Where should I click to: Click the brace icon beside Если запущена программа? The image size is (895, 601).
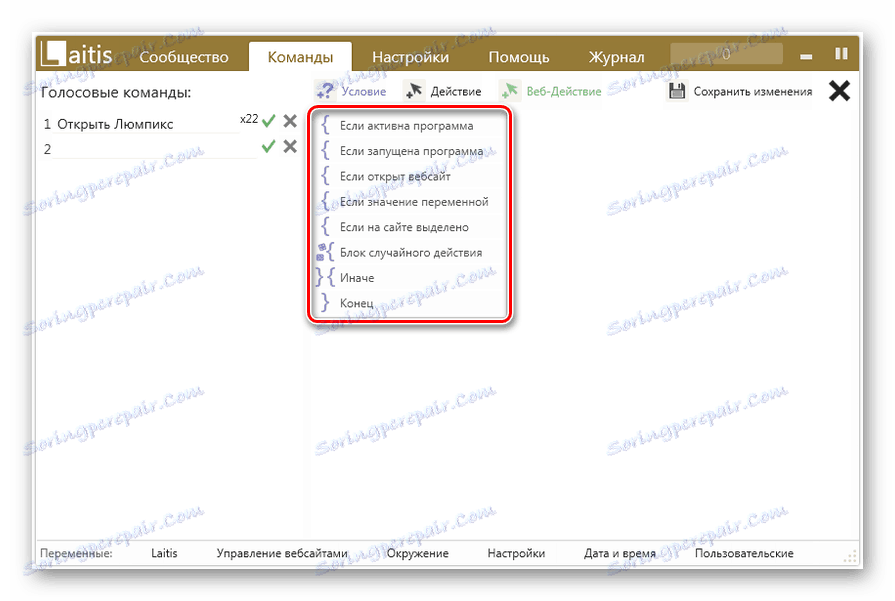tap(325, 150)
